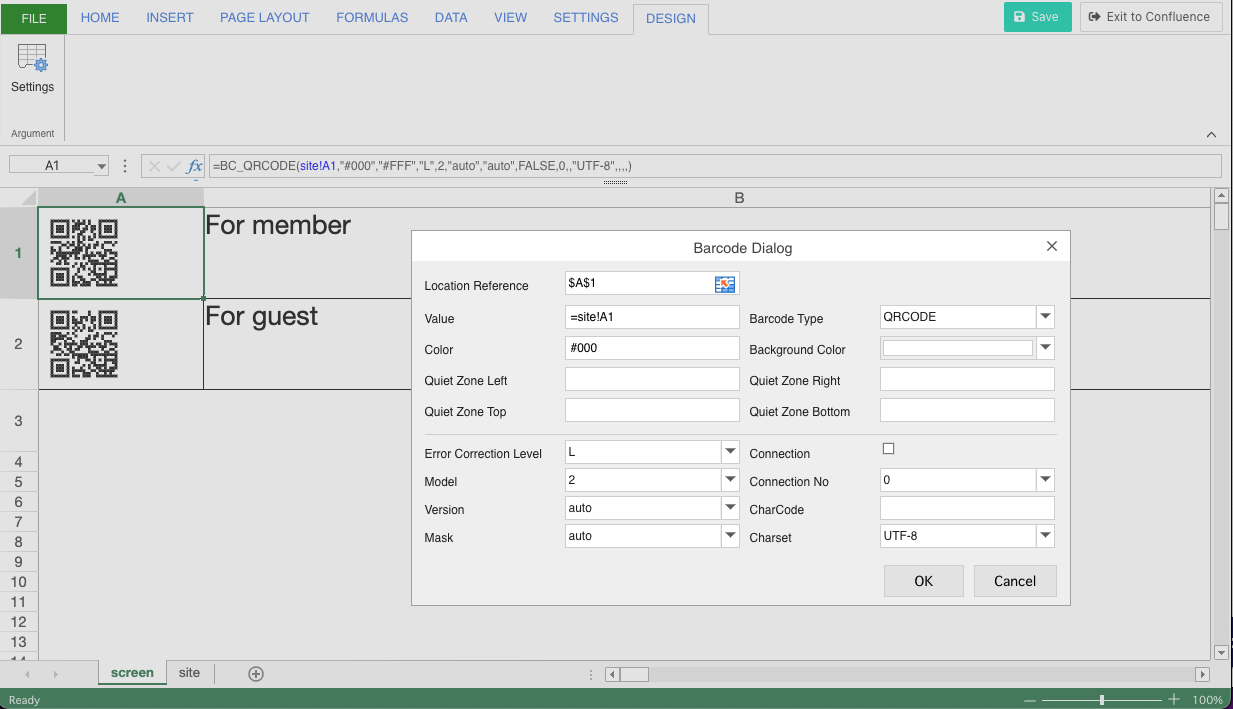1233x709 pixels.
Task: Select the QR code in cell A2
Action: (x=84, y=344)
